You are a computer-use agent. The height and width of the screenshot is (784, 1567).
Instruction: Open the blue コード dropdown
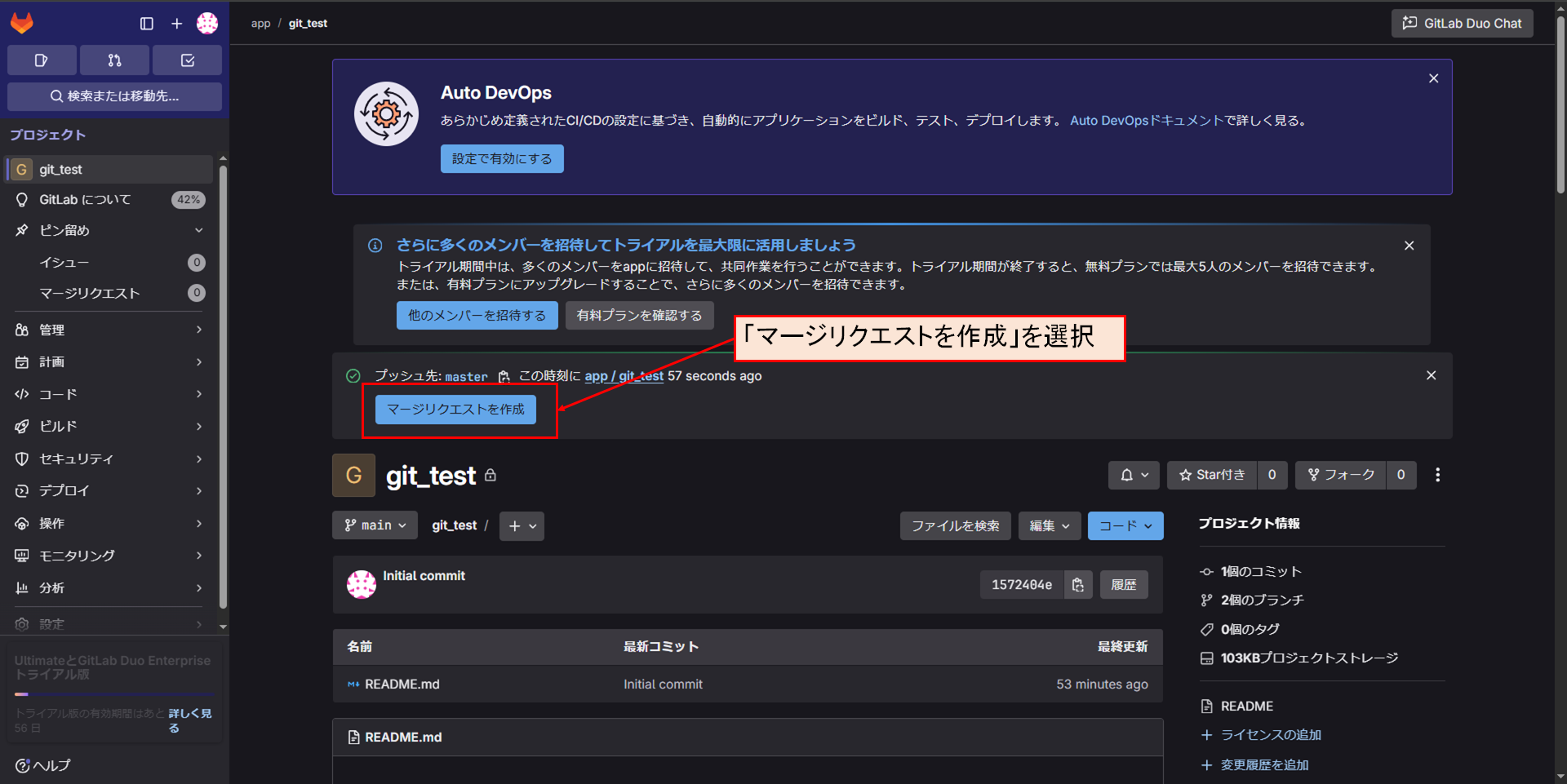click(1125, 526)
